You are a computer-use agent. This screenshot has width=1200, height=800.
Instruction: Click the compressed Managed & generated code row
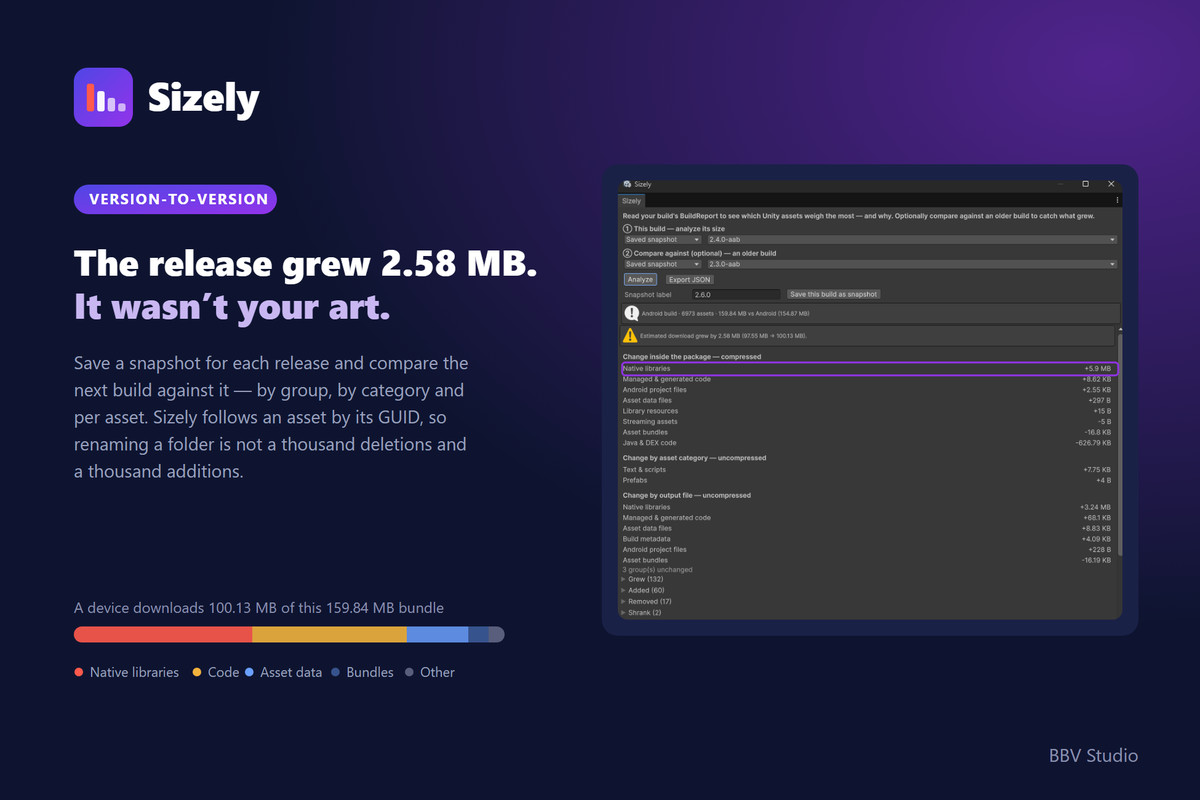[868, 379]
